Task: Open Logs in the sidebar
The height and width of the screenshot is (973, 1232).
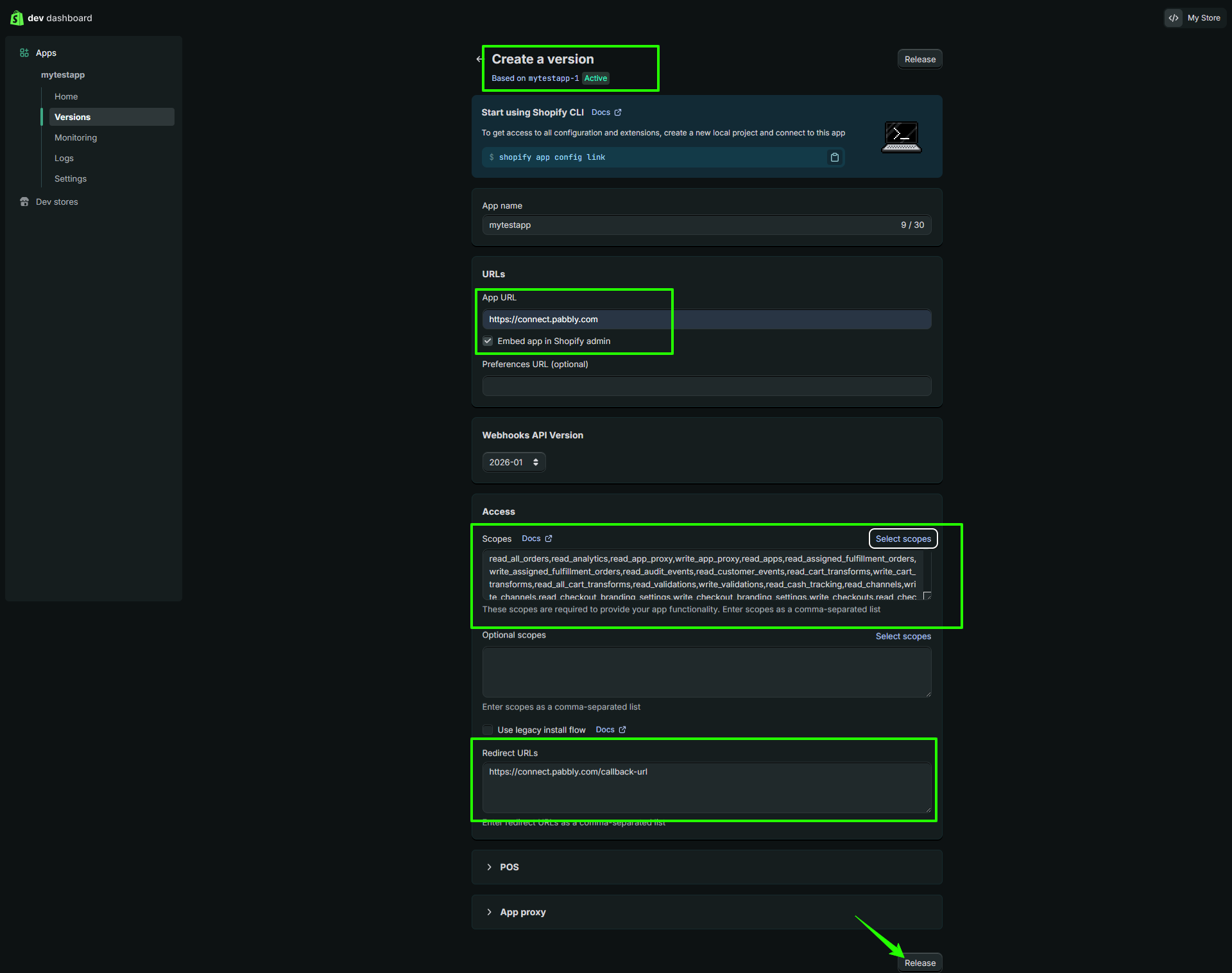Action: pyautogui.click(x=64, y=158)
